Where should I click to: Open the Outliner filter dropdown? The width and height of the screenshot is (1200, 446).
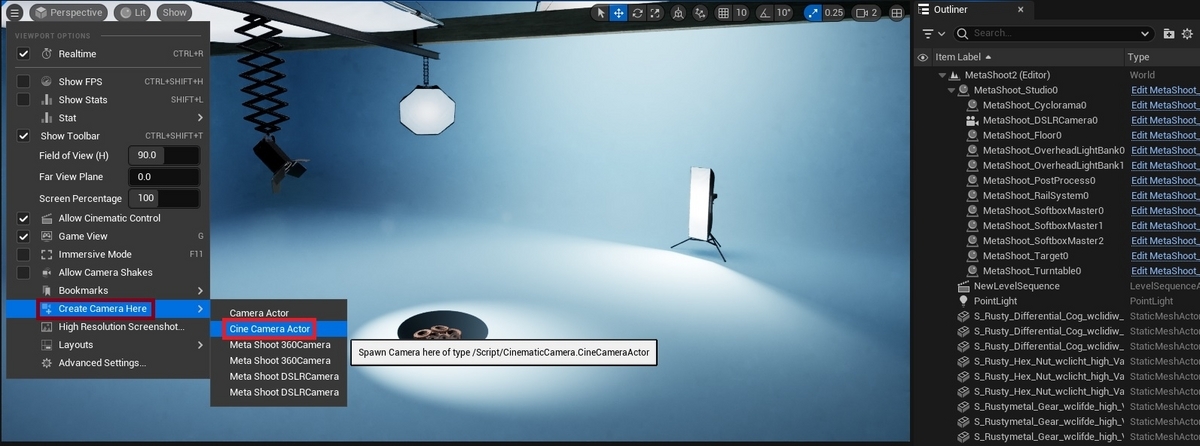(x=932, y=33)
